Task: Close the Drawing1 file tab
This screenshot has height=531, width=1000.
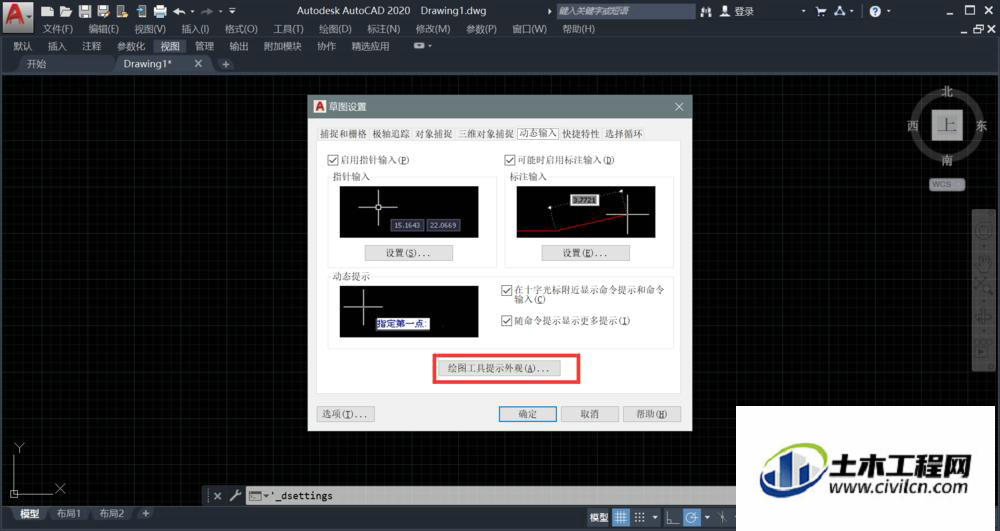Action: tap(198, 63)
